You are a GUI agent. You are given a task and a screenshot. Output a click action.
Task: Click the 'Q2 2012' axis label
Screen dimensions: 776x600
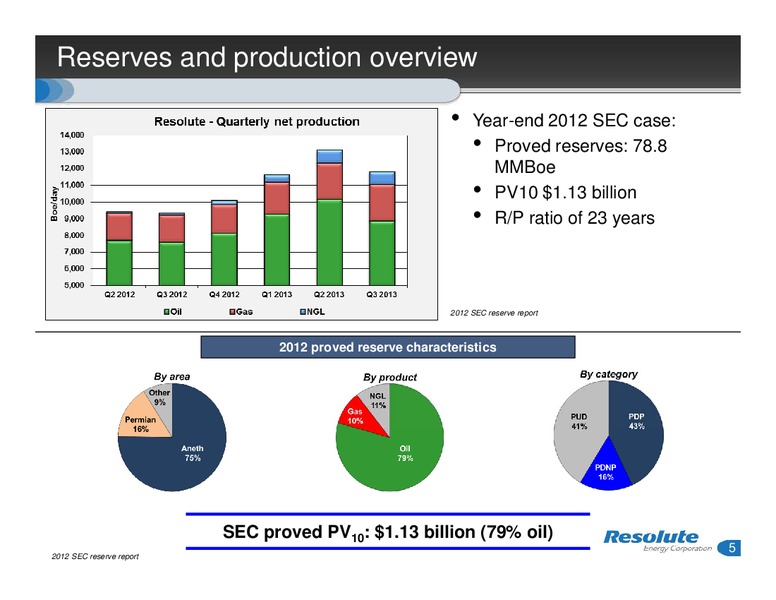click(x=119, y=295)
